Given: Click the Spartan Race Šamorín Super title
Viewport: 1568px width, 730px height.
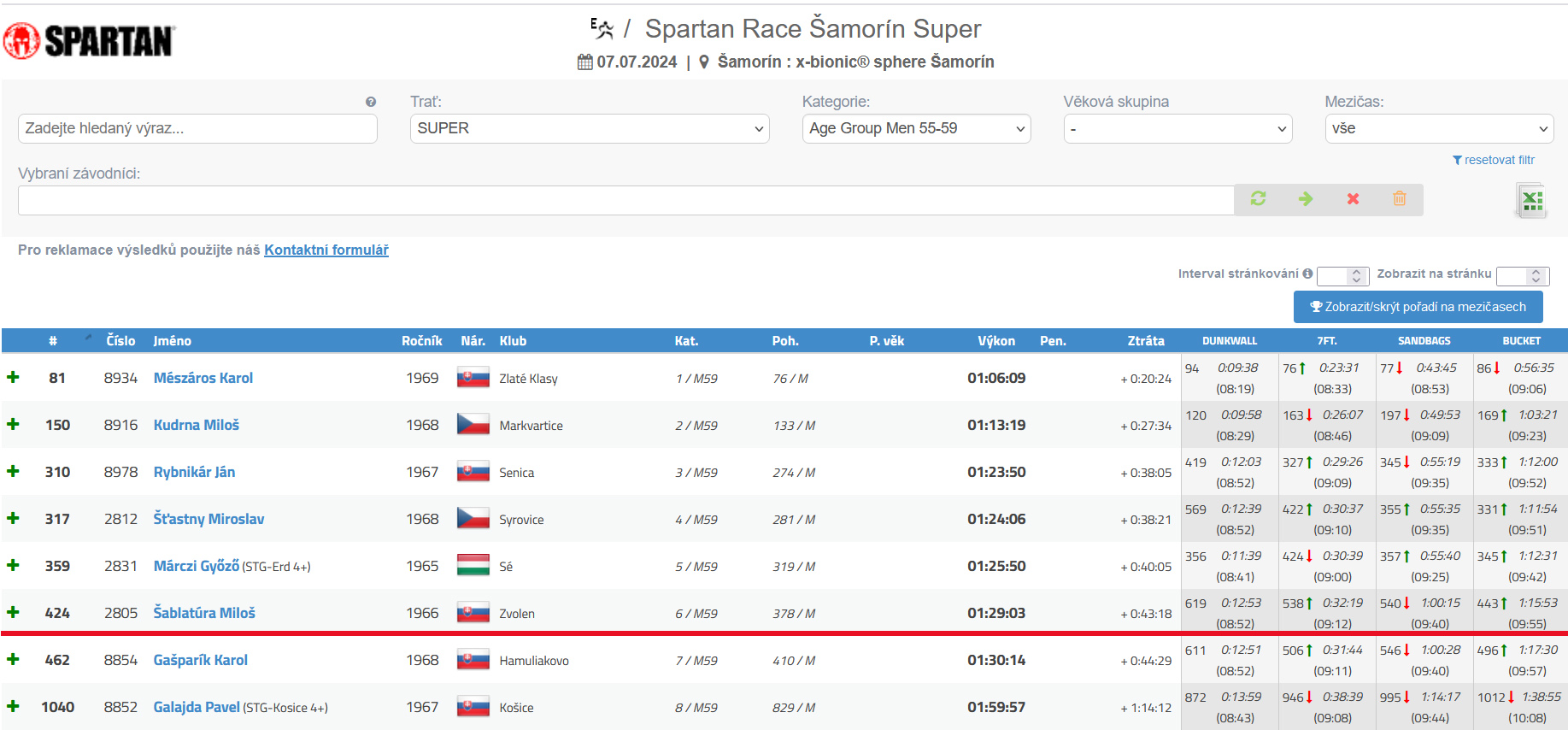Looking at the screenshot, I should (x=813, y=28).
